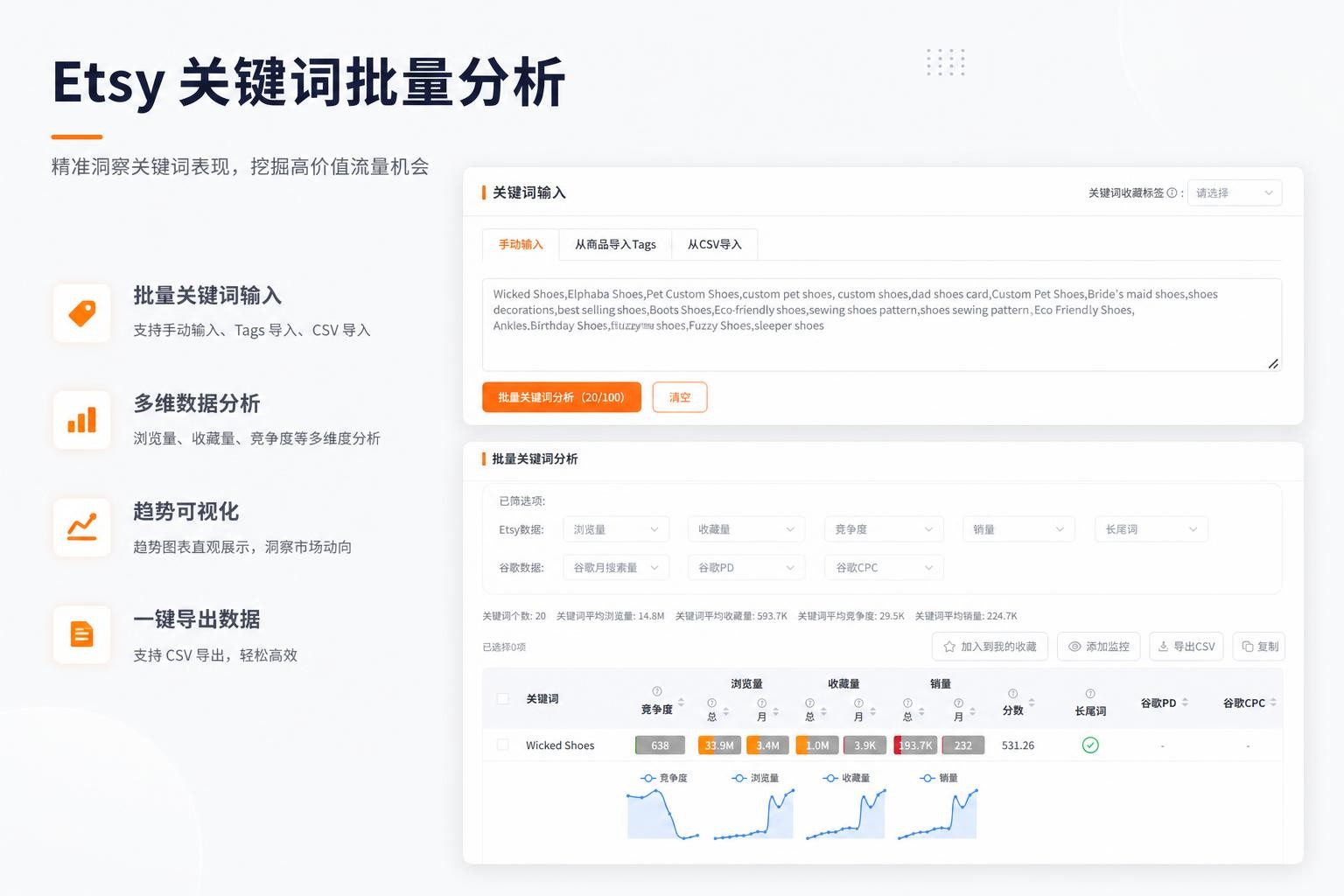Sort by 销量 月 column
Viewport: 1344px width, 896px height.
[x=972, y=711]
